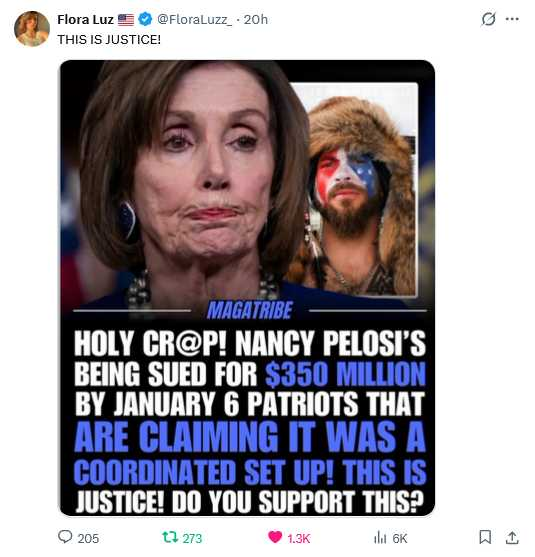Viewport: 535px width, 557px height.
Task: Click the 205 replies count
Action: click(88, 538)
